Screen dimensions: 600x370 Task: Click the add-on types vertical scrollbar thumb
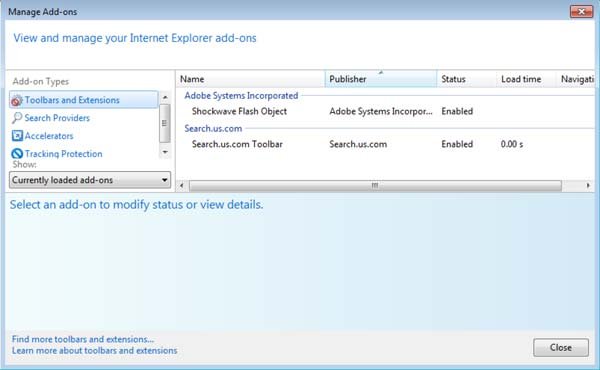[x=165, y=123]
